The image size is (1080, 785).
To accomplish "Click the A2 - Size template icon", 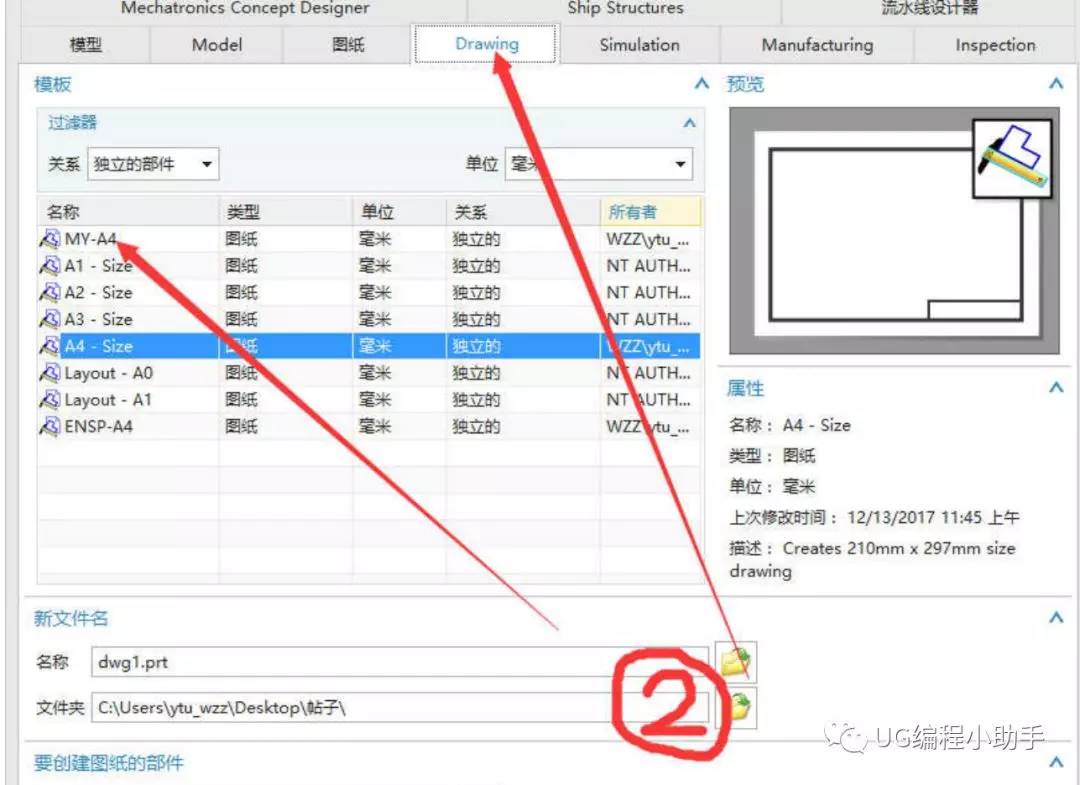I will pyautogui.click(x=50, y=293).
